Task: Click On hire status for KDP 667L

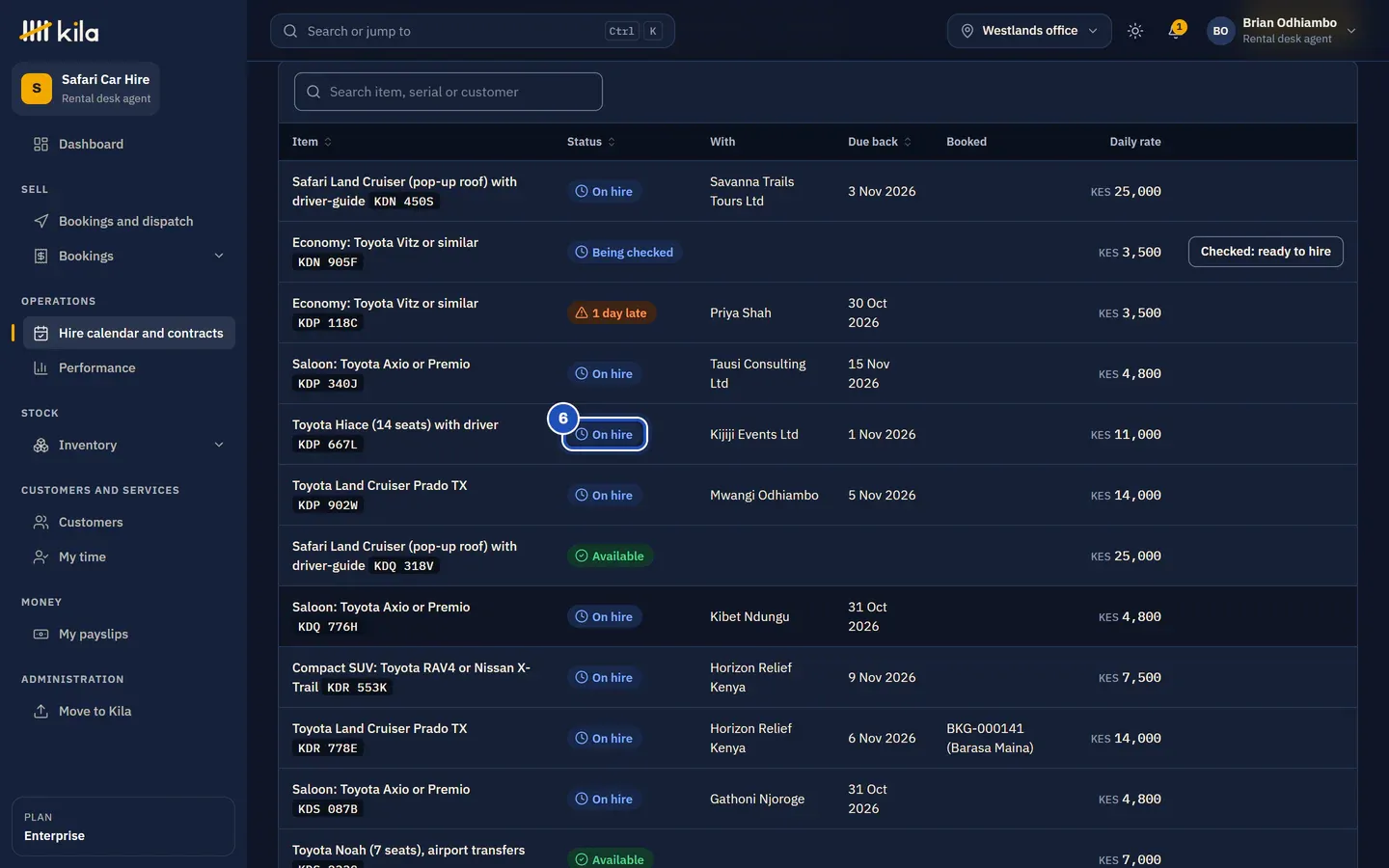Action: (605, 434)
